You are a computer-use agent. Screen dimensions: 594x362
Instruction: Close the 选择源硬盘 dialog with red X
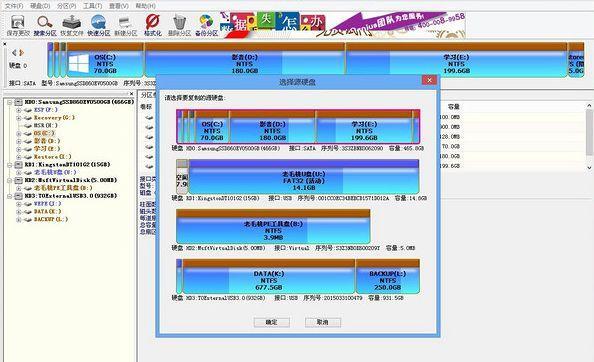click(429, 80)
